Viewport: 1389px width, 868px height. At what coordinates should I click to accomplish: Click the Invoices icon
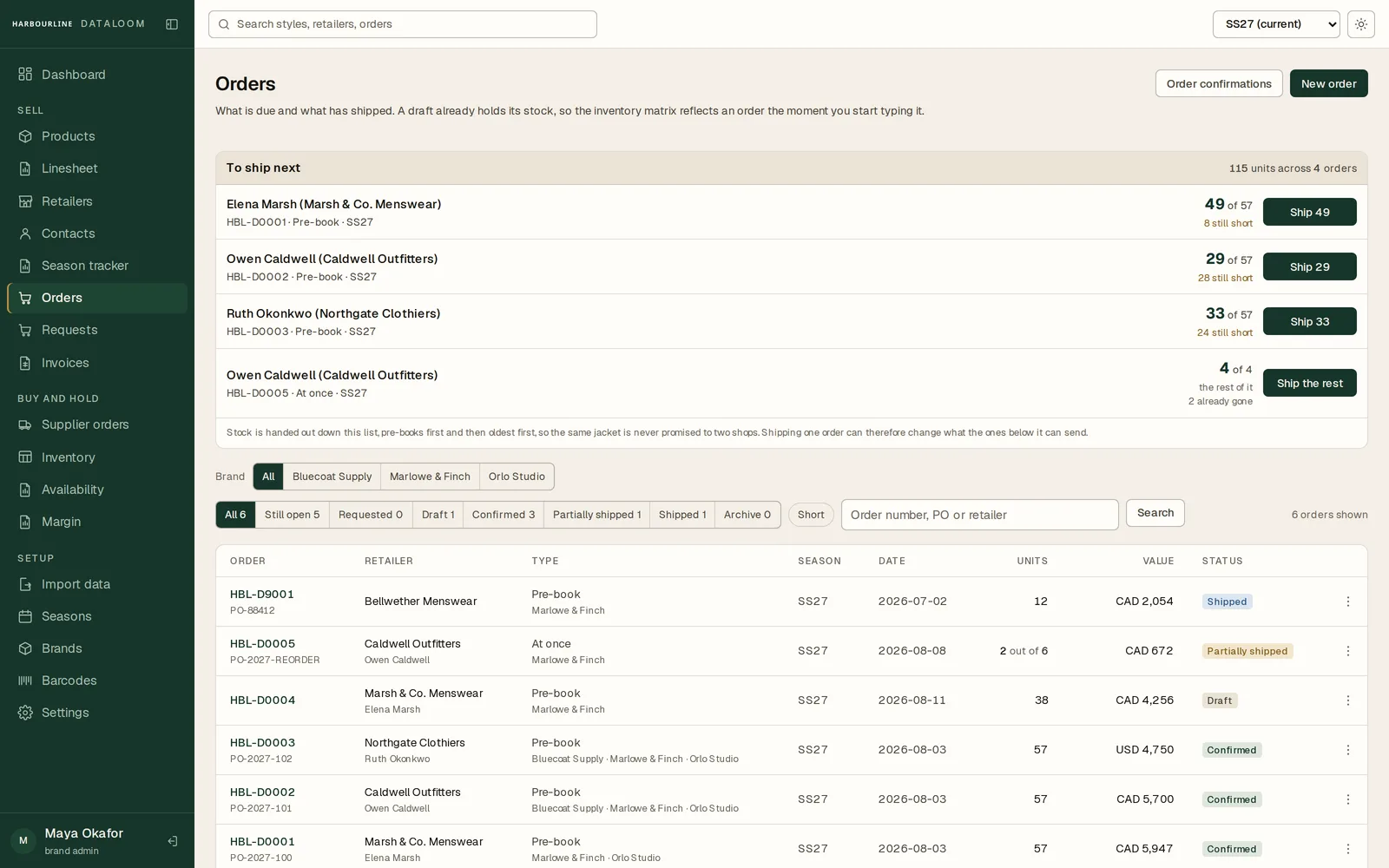(25, 363)
